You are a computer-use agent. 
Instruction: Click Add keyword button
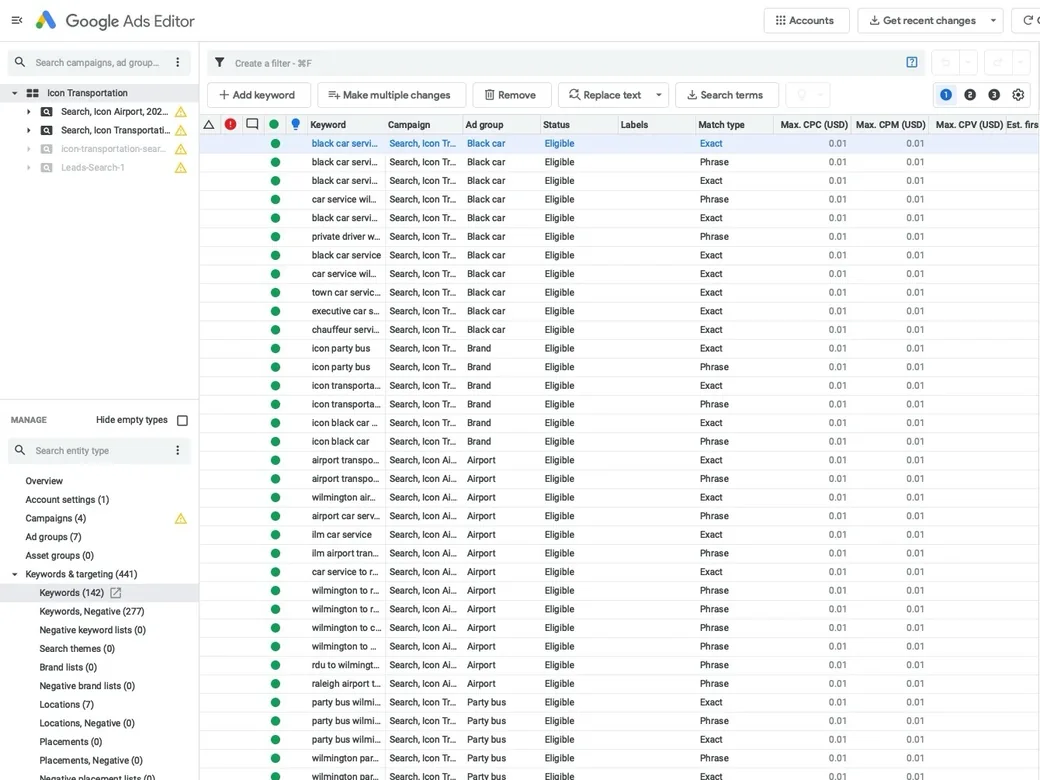[x=259, y=95]
